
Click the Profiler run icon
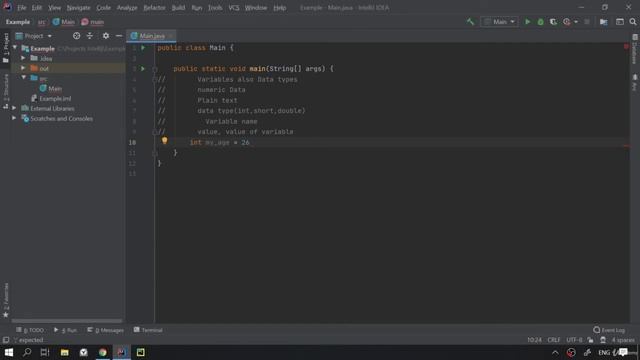click(567, 22)
